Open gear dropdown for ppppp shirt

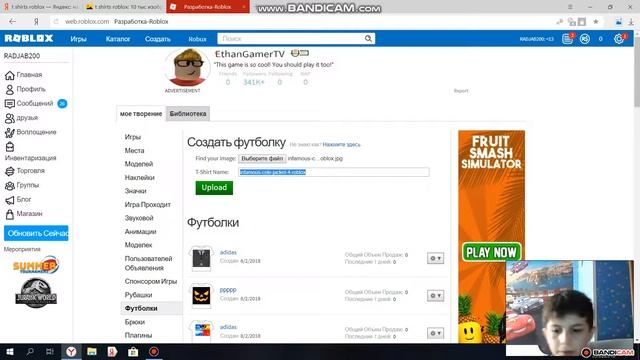436,296
